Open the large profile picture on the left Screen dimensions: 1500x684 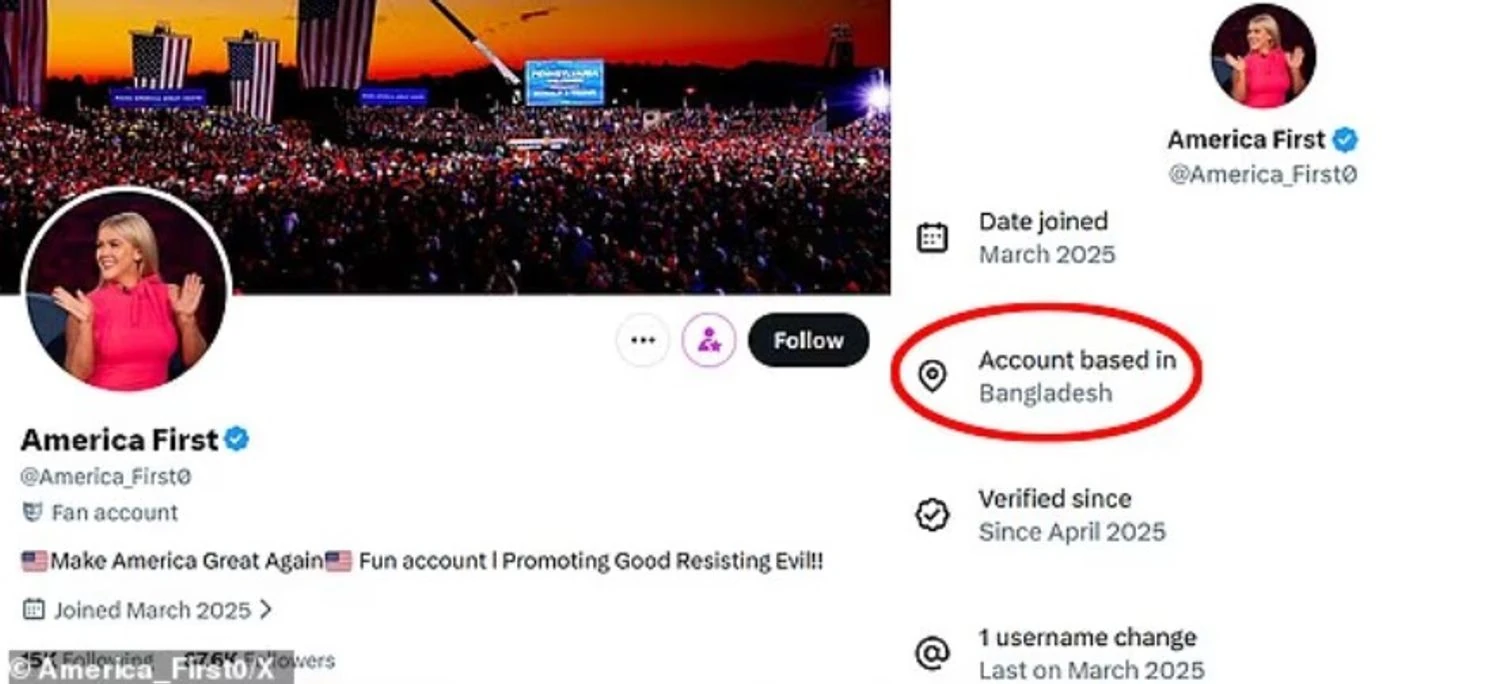coord(127,291)
